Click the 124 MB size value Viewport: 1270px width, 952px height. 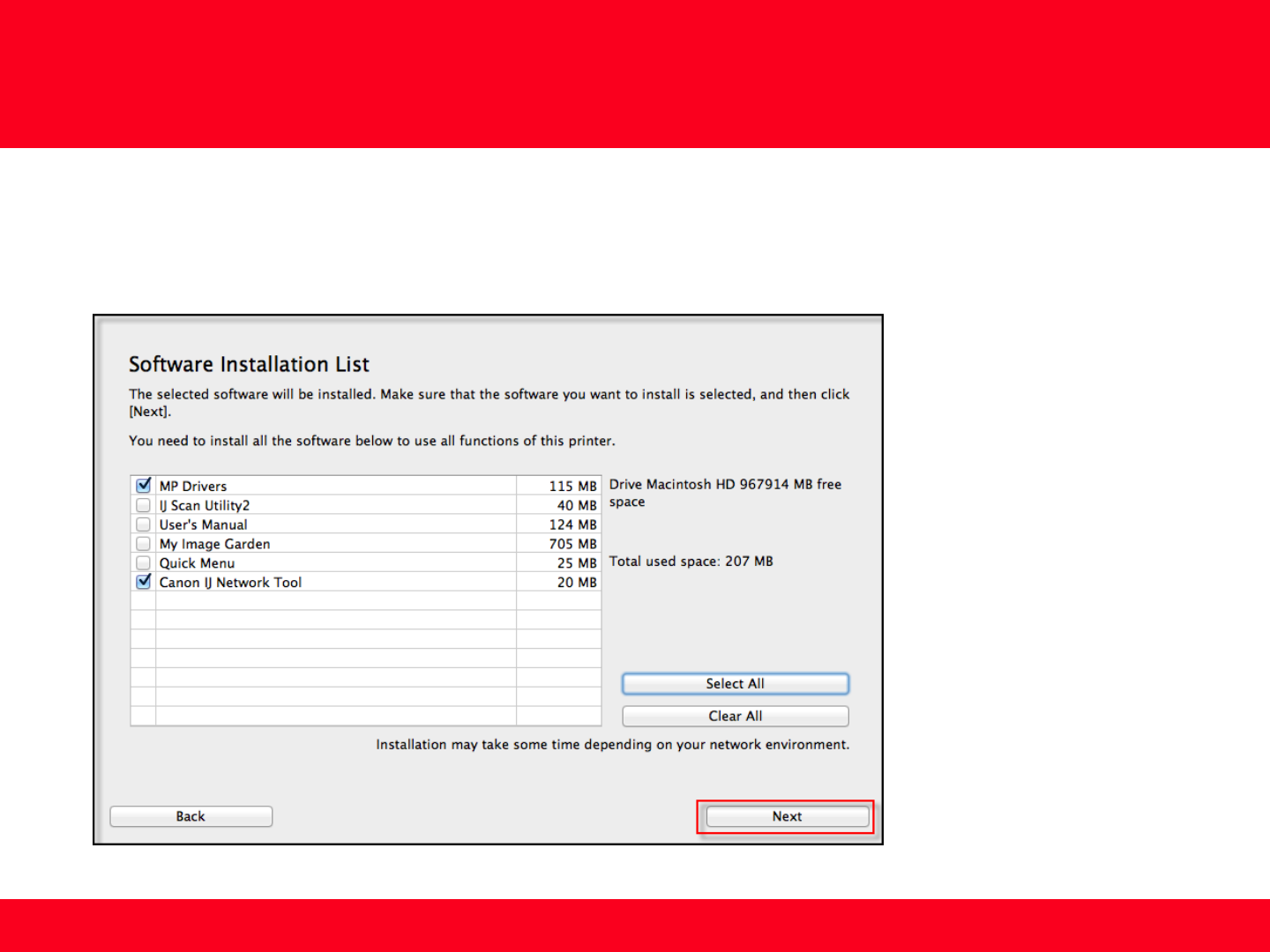pos(573,524)
